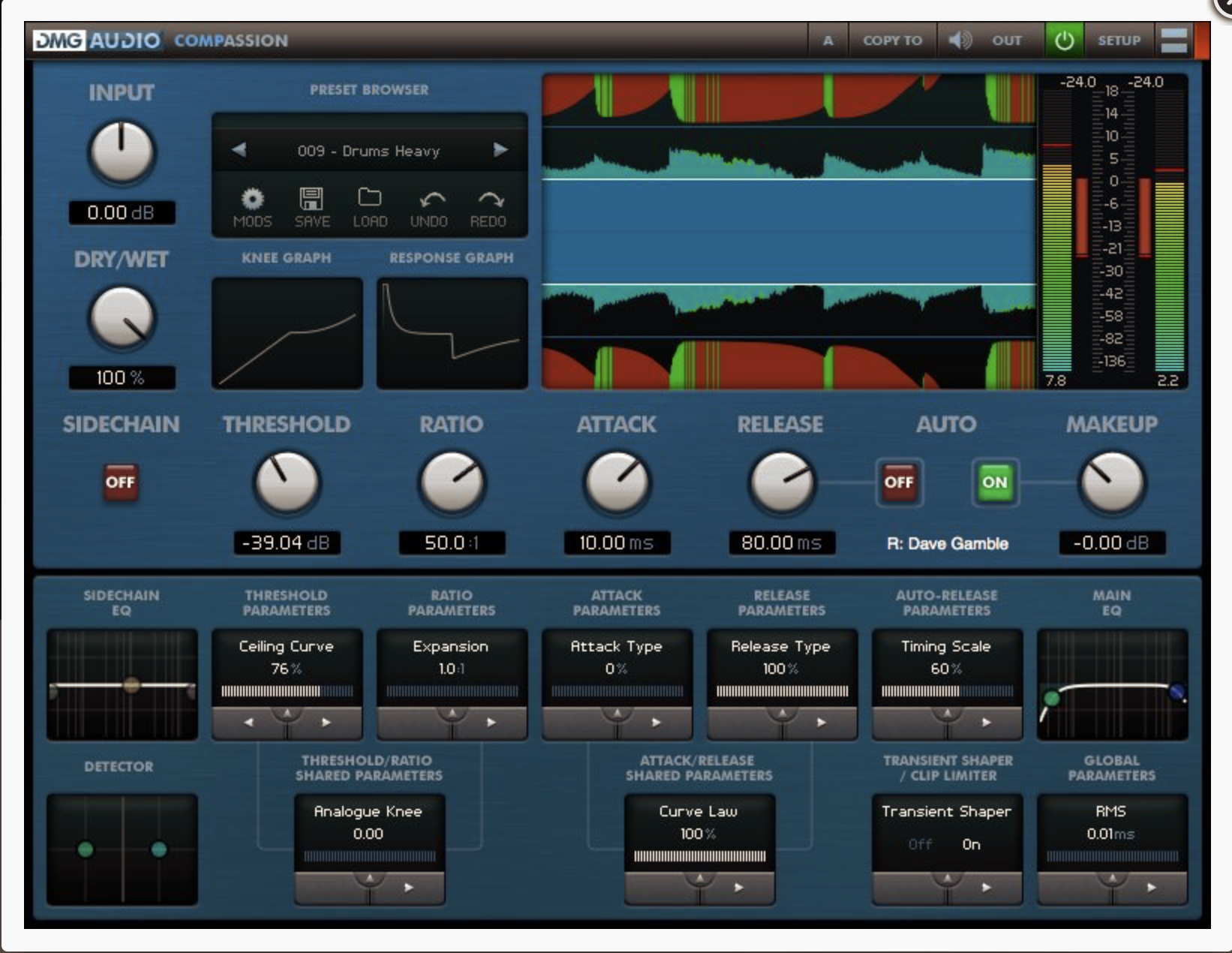Toggle the SIDECHAIN OFF switch
Screen dimensions: 1232x953
coord(120,482)
